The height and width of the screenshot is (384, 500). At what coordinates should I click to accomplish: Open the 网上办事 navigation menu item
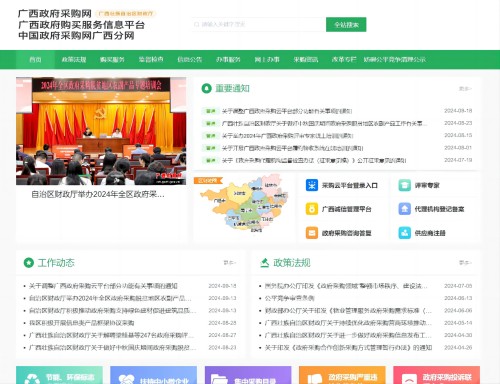pos(267,60)
